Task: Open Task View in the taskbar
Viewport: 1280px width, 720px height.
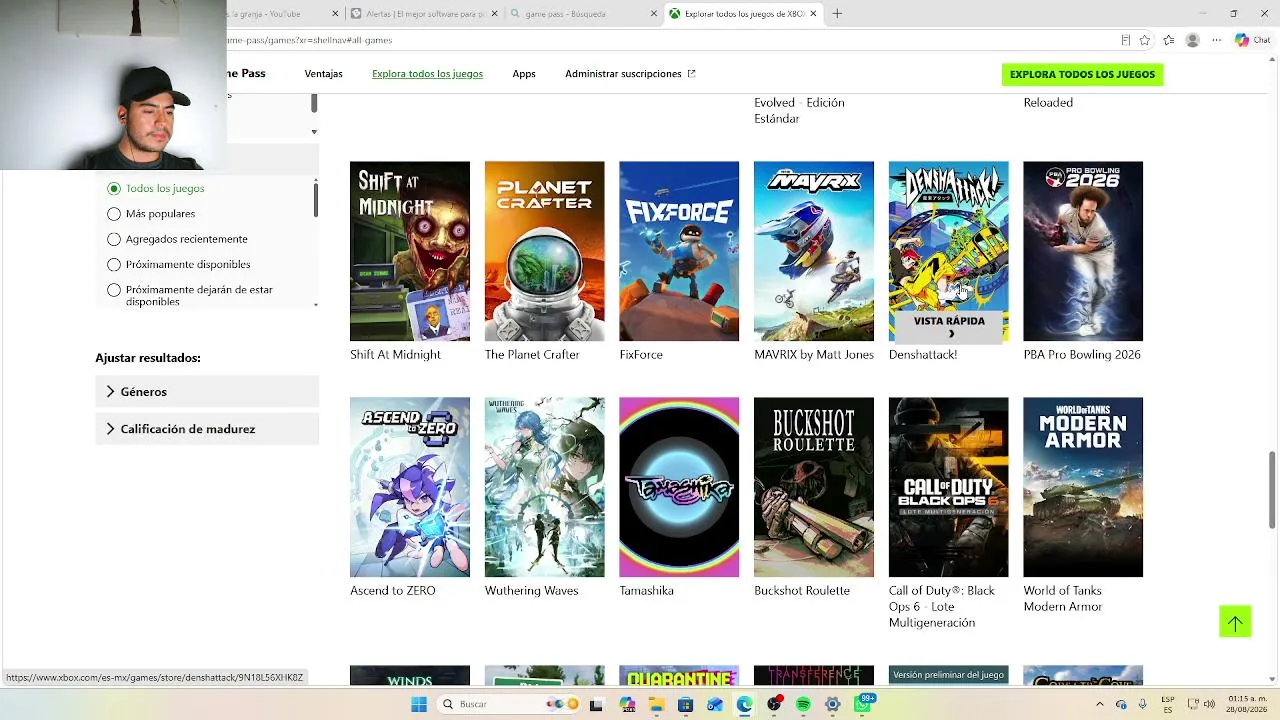Action: [597, 704]
